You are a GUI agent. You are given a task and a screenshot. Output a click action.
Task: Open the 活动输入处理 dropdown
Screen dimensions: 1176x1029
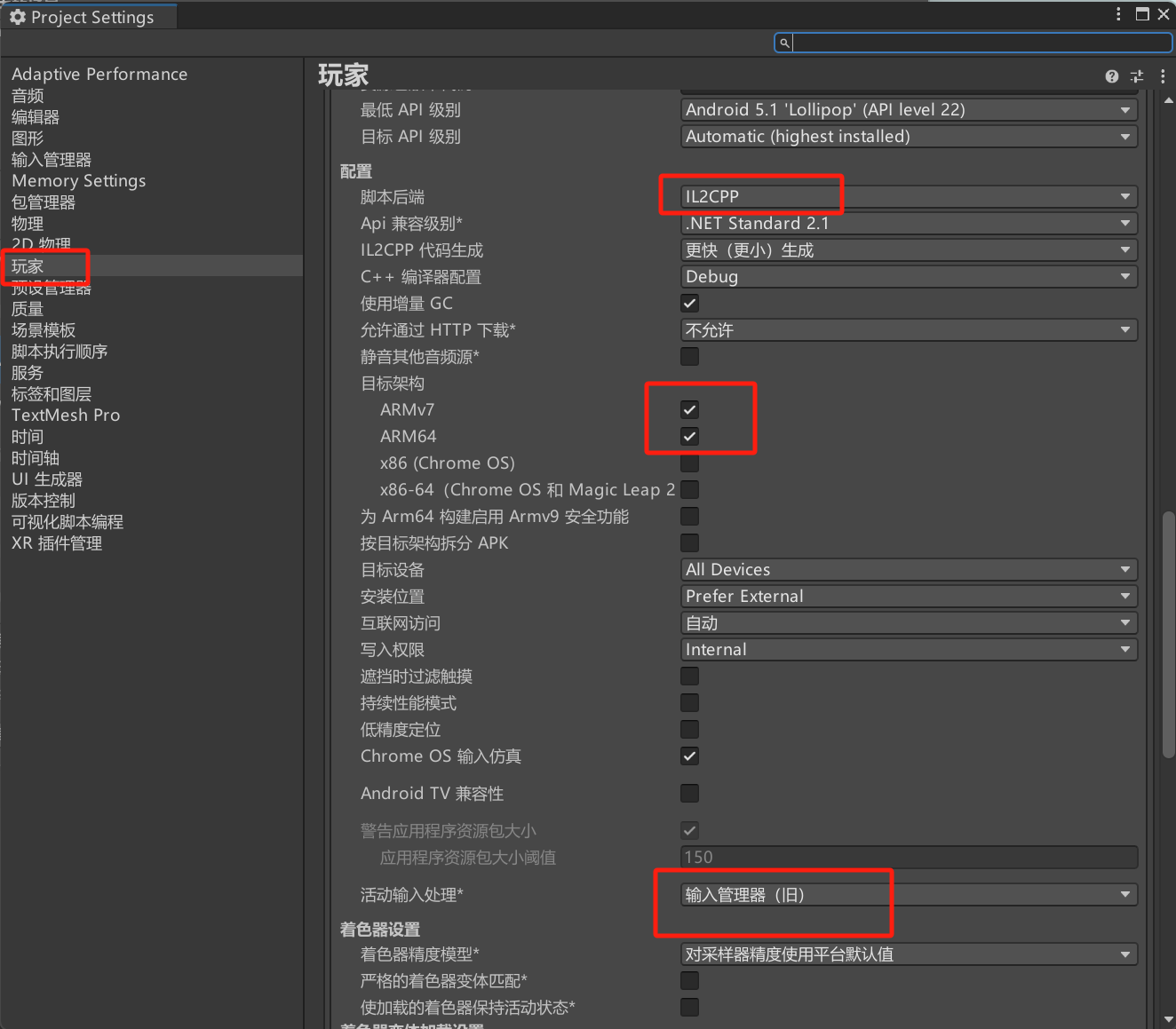click(908, 894)
